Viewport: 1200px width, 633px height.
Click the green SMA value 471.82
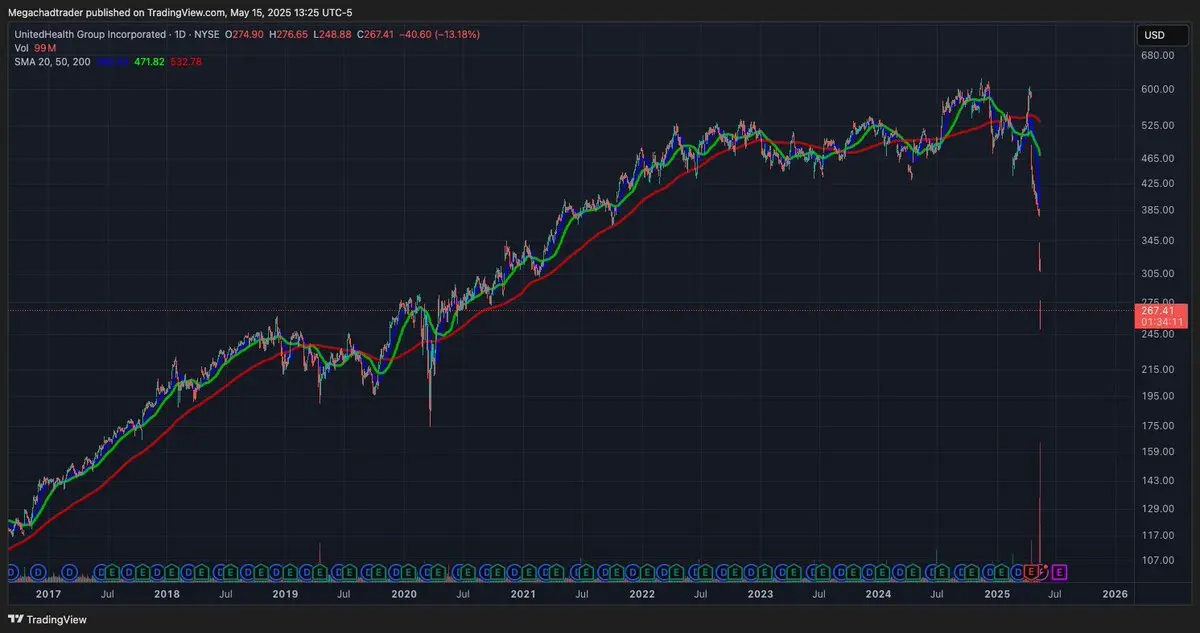click(x=150, y=62)
